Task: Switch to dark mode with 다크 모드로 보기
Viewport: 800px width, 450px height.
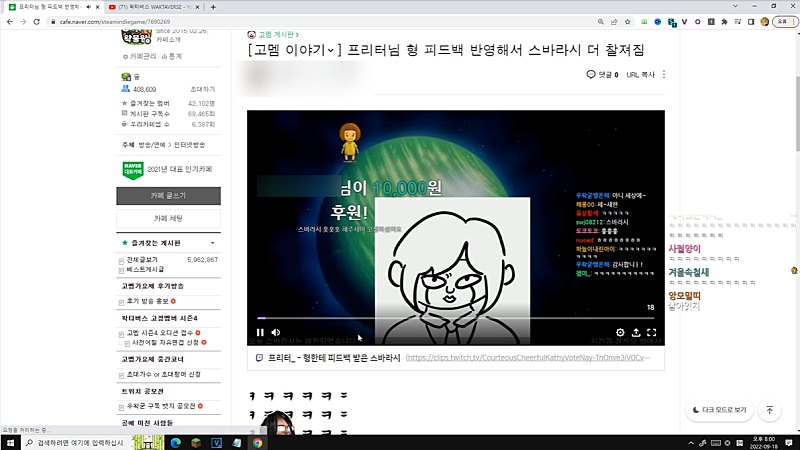Action: [719, 410]
